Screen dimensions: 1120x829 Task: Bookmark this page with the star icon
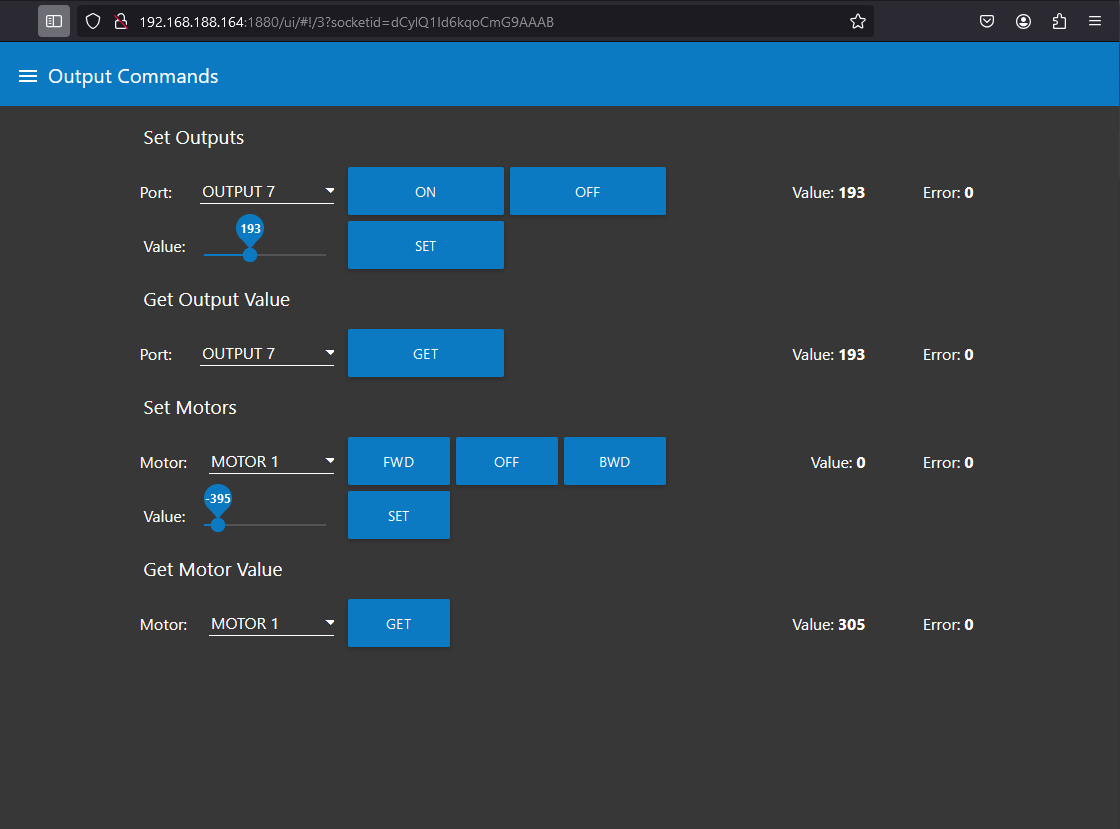(858, 21)
